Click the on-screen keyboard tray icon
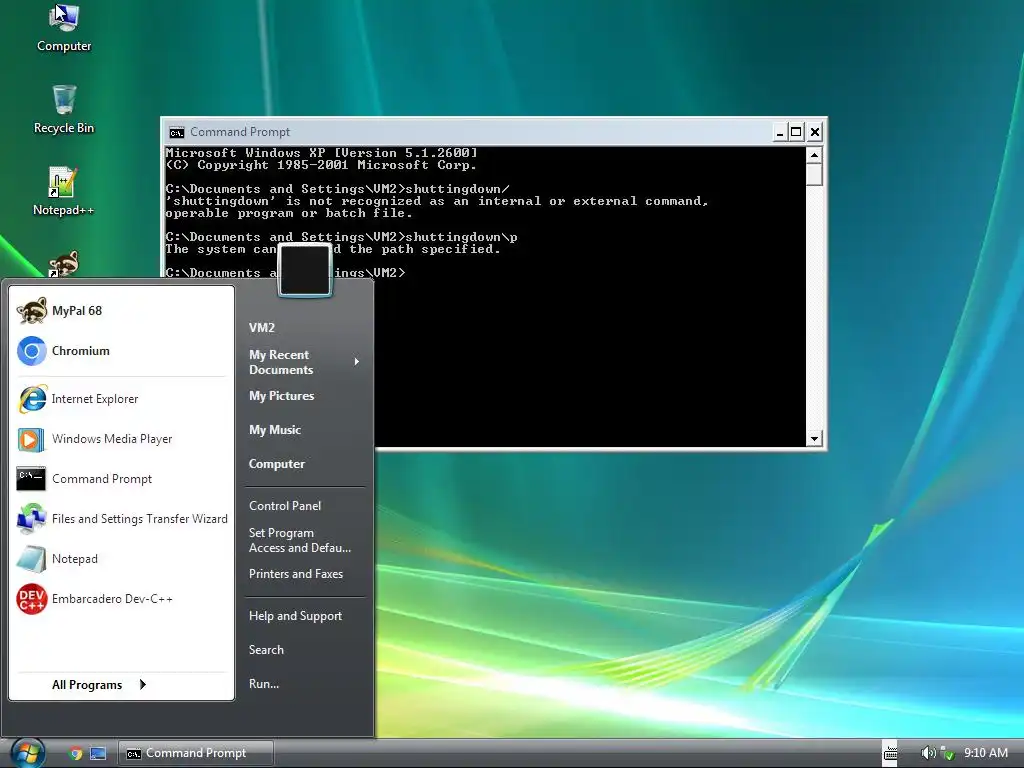 pyautogui.click(x=890, y=753)
